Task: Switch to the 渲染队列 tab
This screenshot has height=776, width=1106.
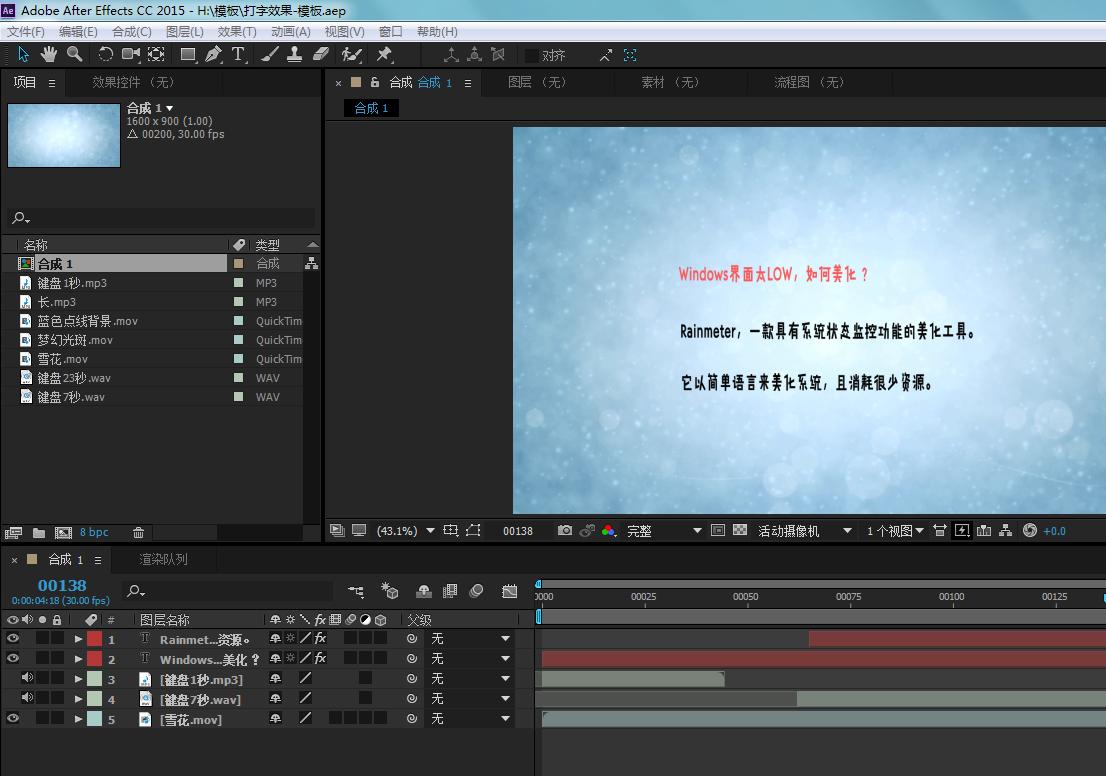Action: coord(163,559)
